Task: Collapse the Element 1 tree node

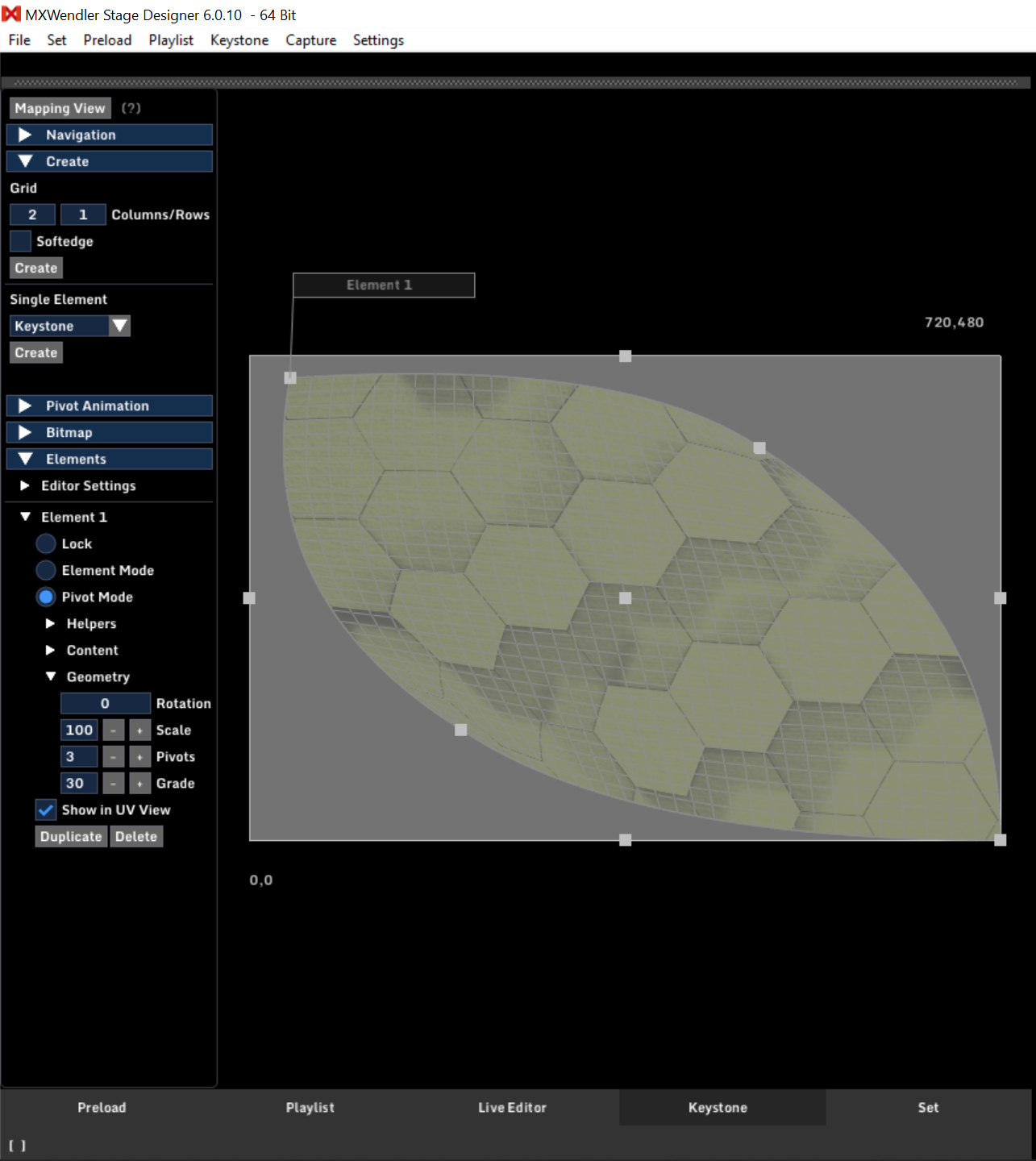Action: pos(25,517)
